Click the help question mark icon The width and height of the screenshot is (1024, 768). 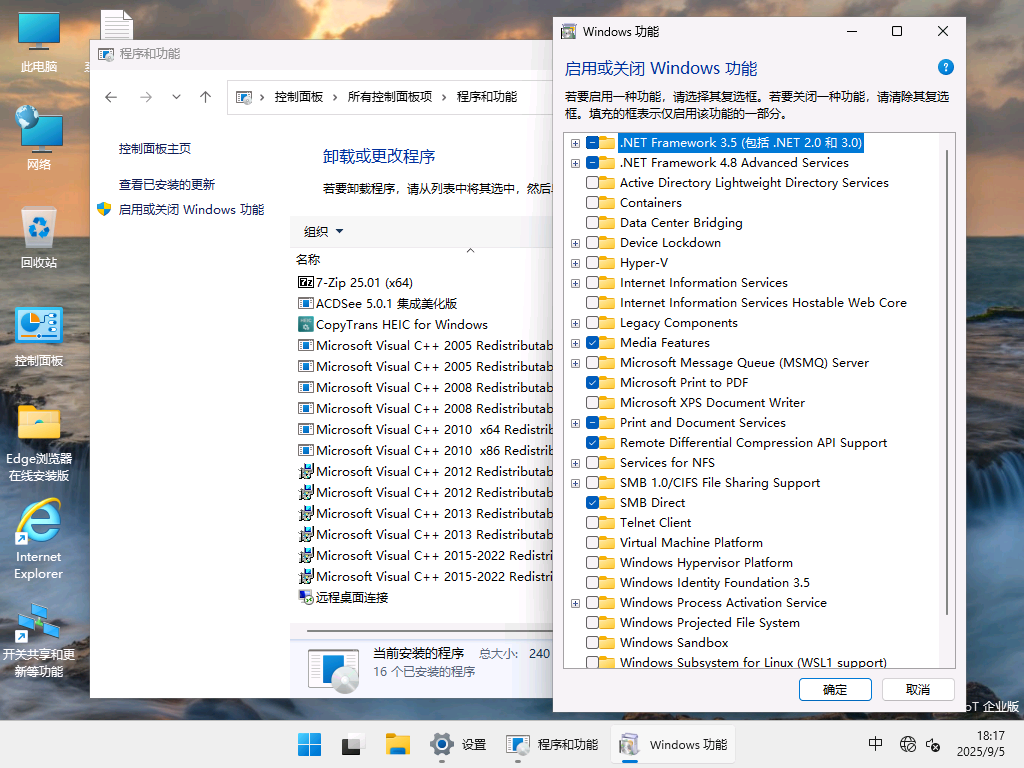point(945,67)
